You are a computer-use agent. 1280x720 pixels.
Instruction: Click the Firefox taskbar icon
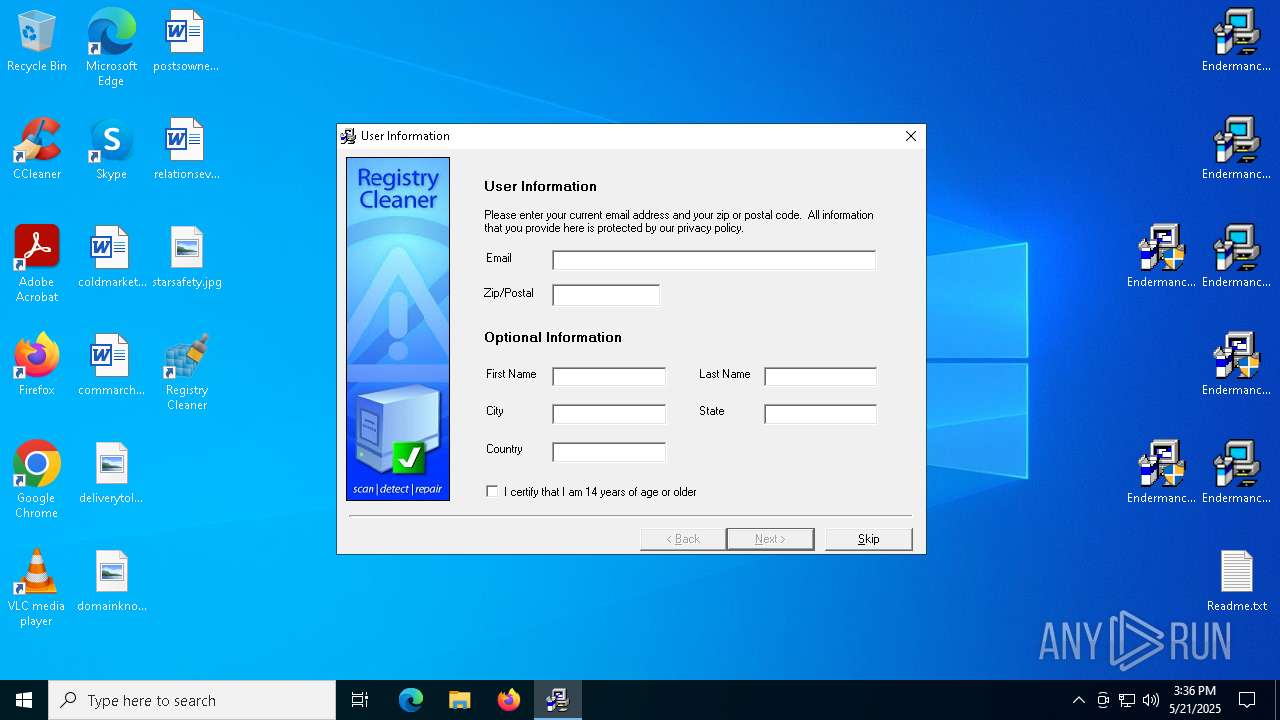pyautogui.click(x=509, y=700)
